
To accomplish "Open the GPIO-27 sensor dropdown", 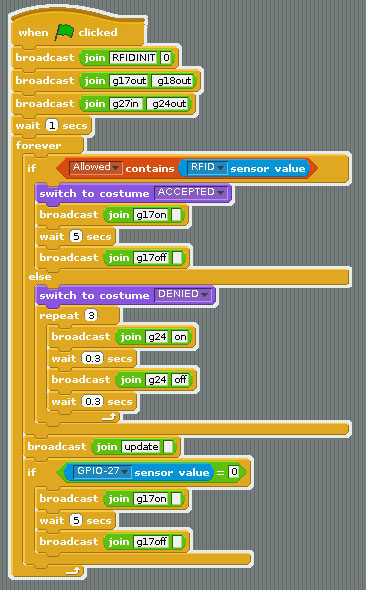I will (103, 471).
